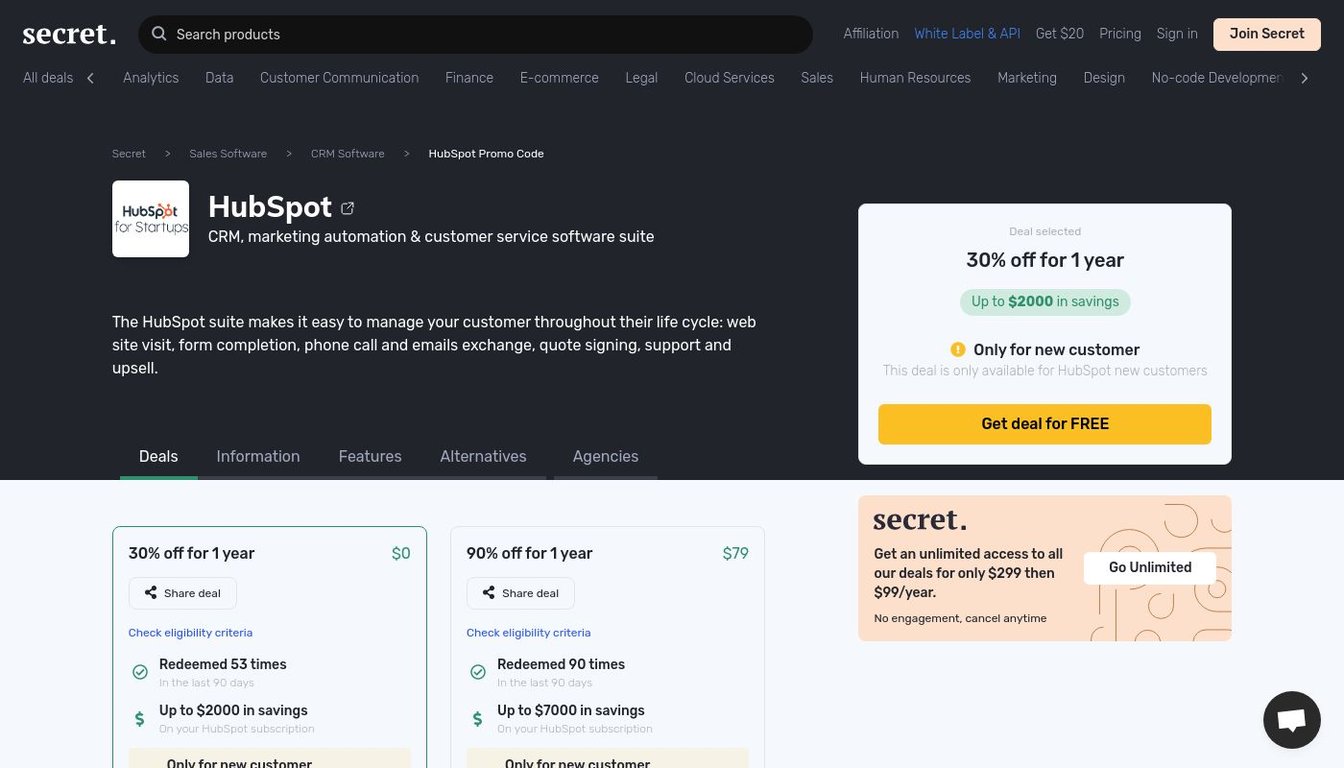Viewport: 1344px width, 768px height.
Task: Open Check eligibility criteria under the 90% deal
Action: click(528, 632)
